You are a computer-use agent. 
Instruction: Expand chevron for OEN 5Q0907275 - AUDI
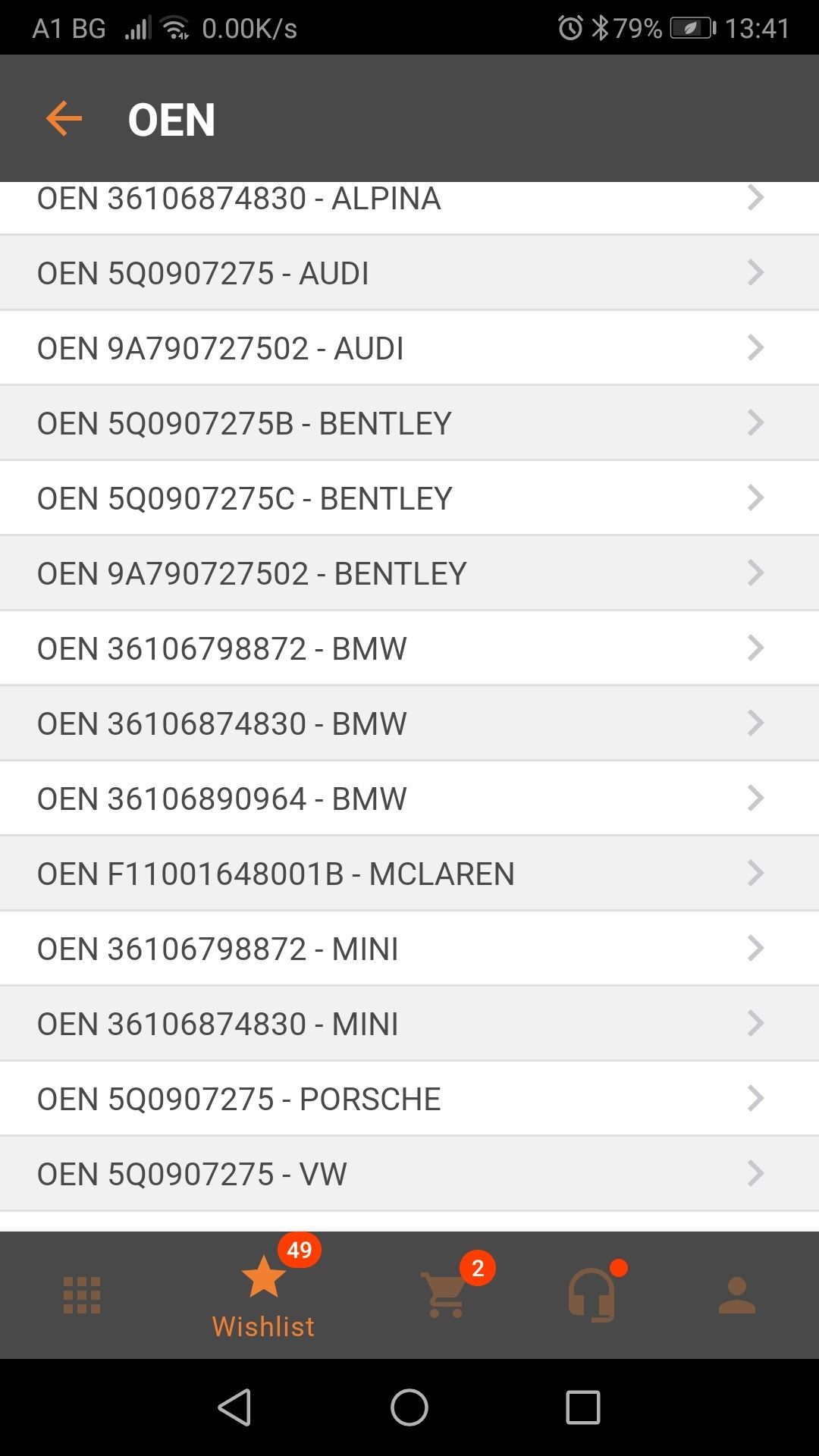755,272
